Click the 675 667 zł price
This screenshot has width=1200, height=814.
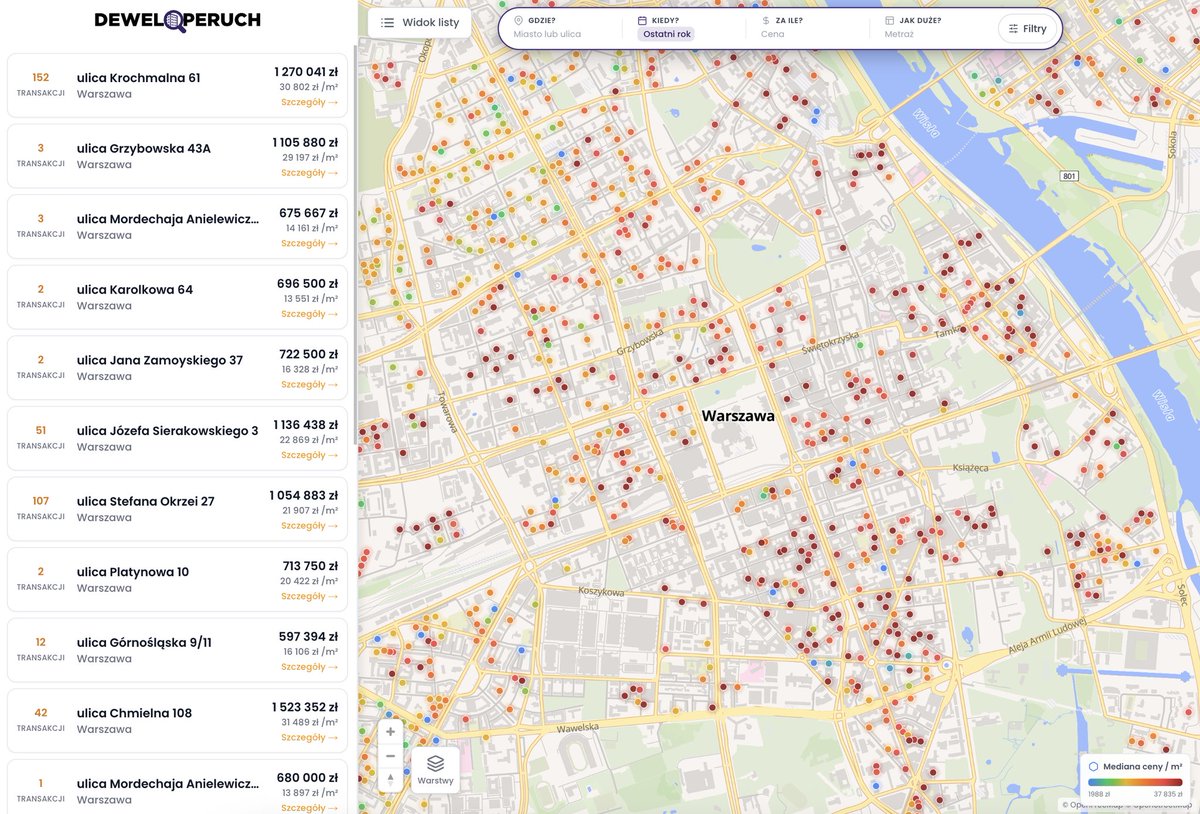(x=309, y=213)
